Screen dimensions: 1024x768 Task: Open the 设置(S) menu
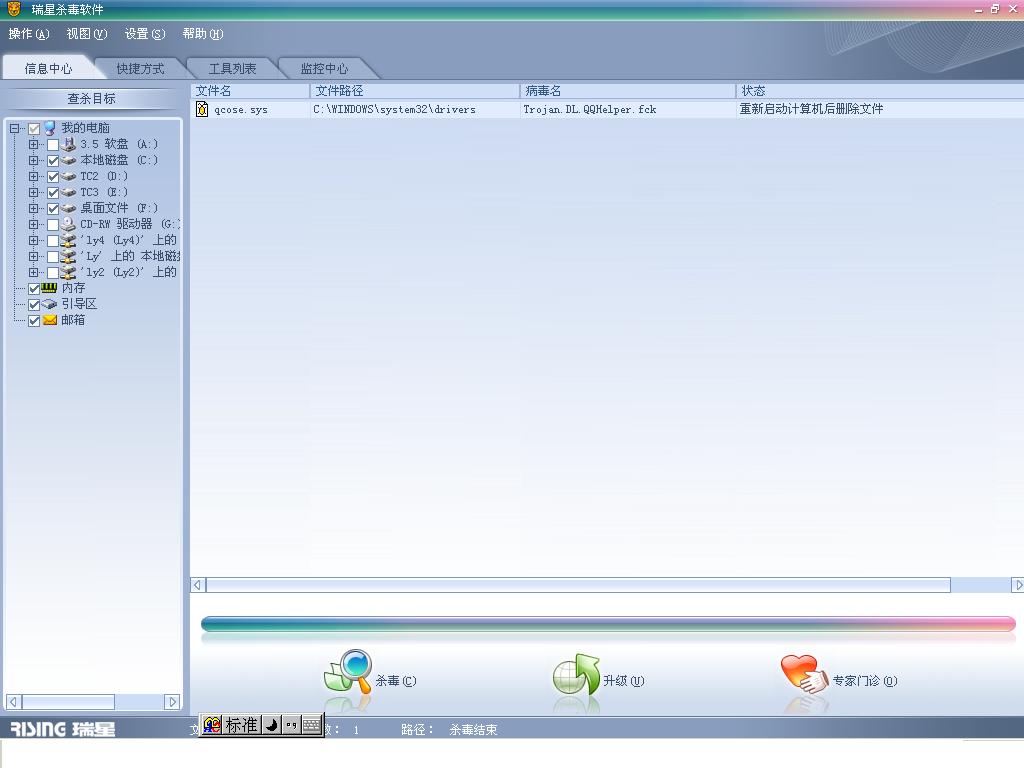click(145, 33)
